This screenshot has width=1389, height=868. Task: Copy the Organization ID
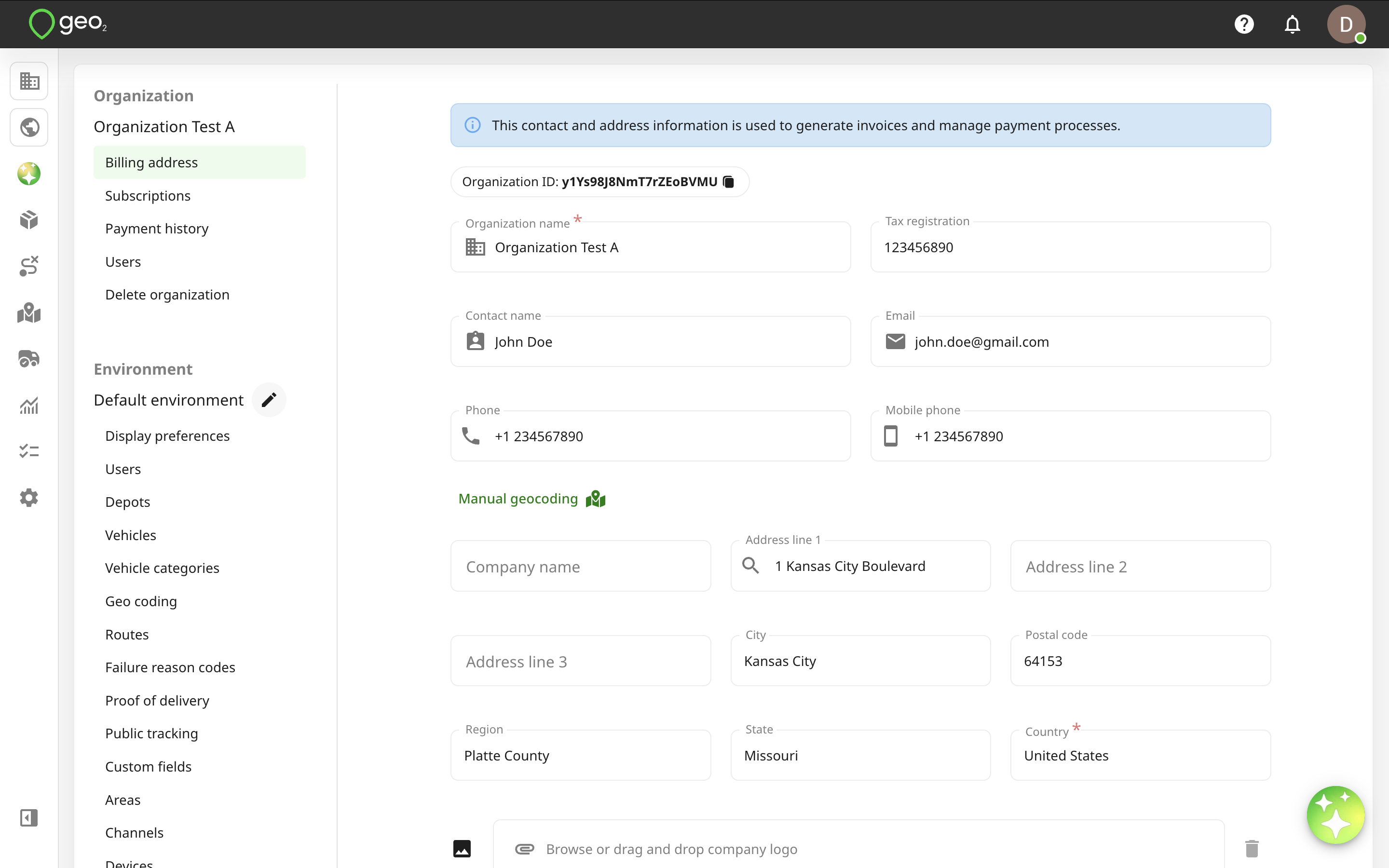pyautogui.click(x=728, y=182)
